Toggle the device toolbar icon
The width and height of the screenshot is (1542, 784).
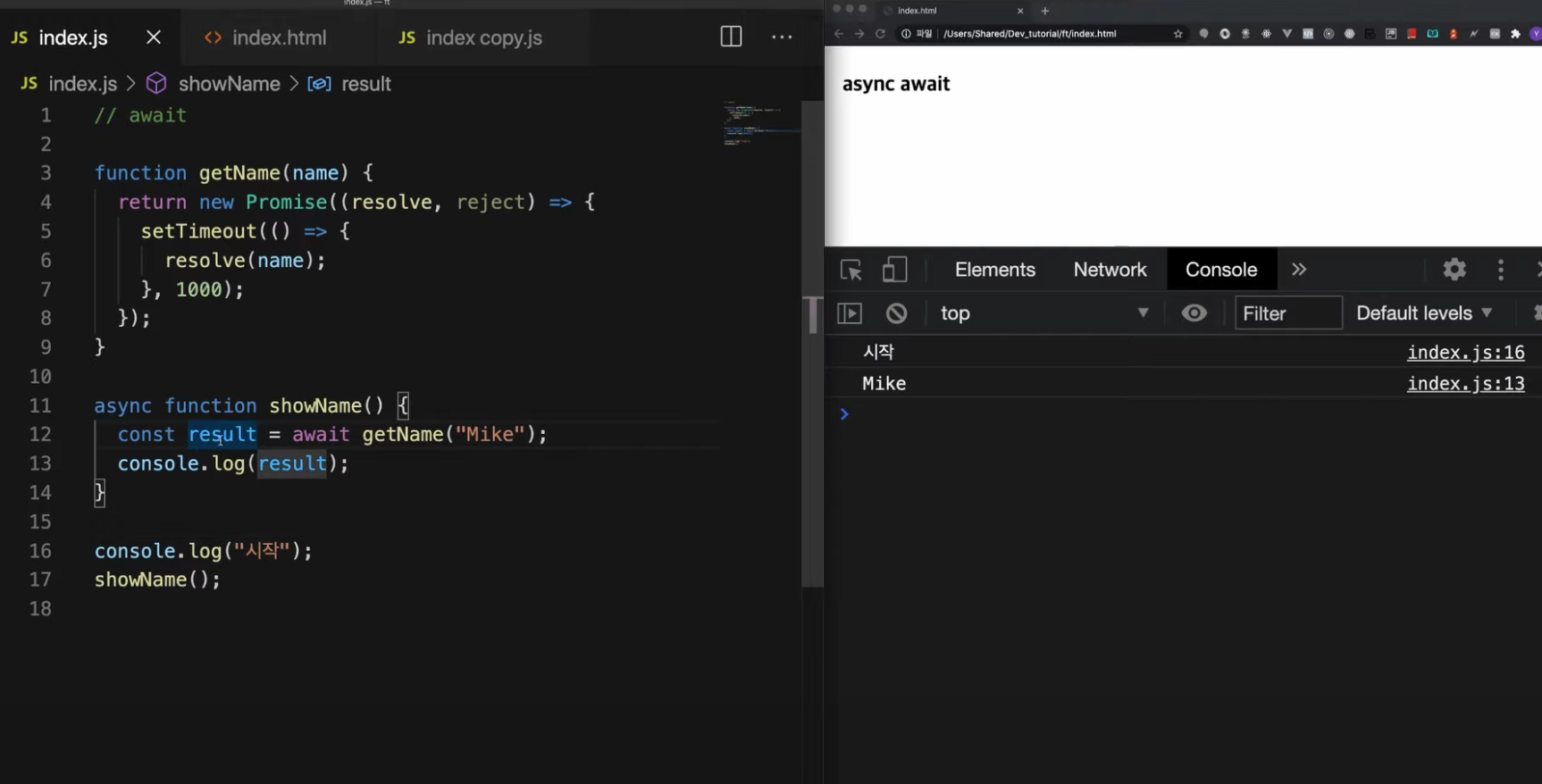point(894,270)
